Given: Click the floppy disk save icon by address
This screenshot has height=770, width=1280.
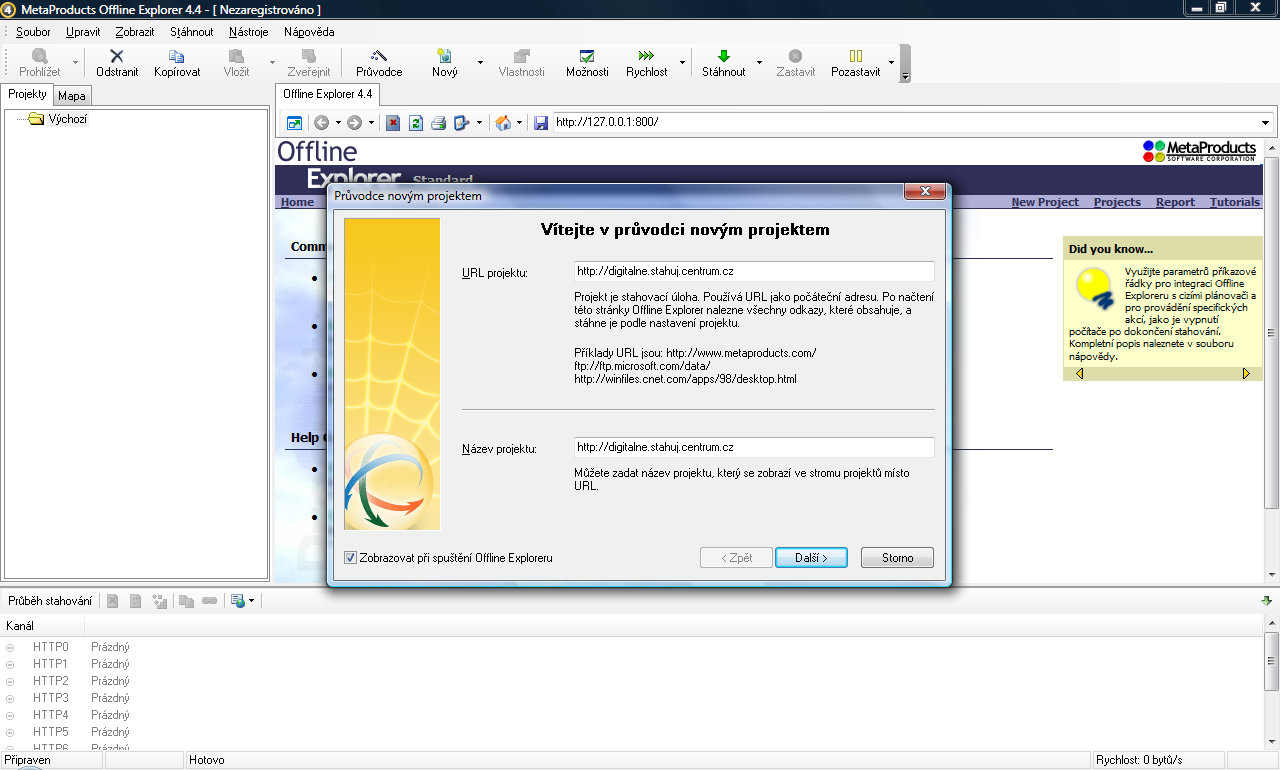Looking at the screenshot, I should pos(541,123).
